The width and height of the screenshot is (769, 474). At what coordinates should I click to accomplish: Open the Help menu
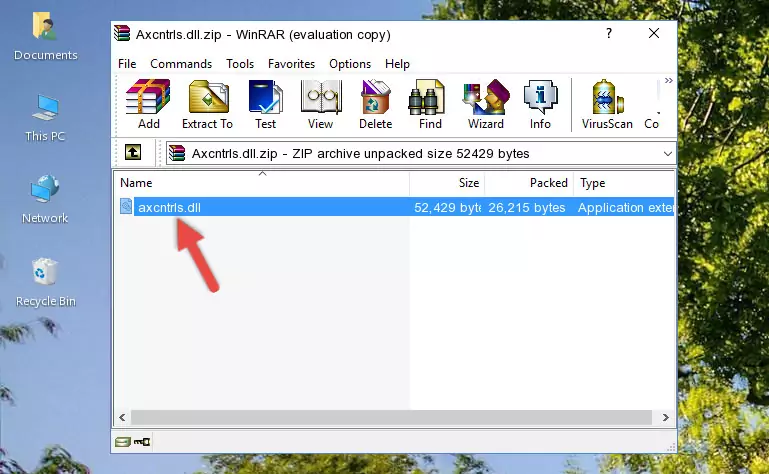[397, 64]
